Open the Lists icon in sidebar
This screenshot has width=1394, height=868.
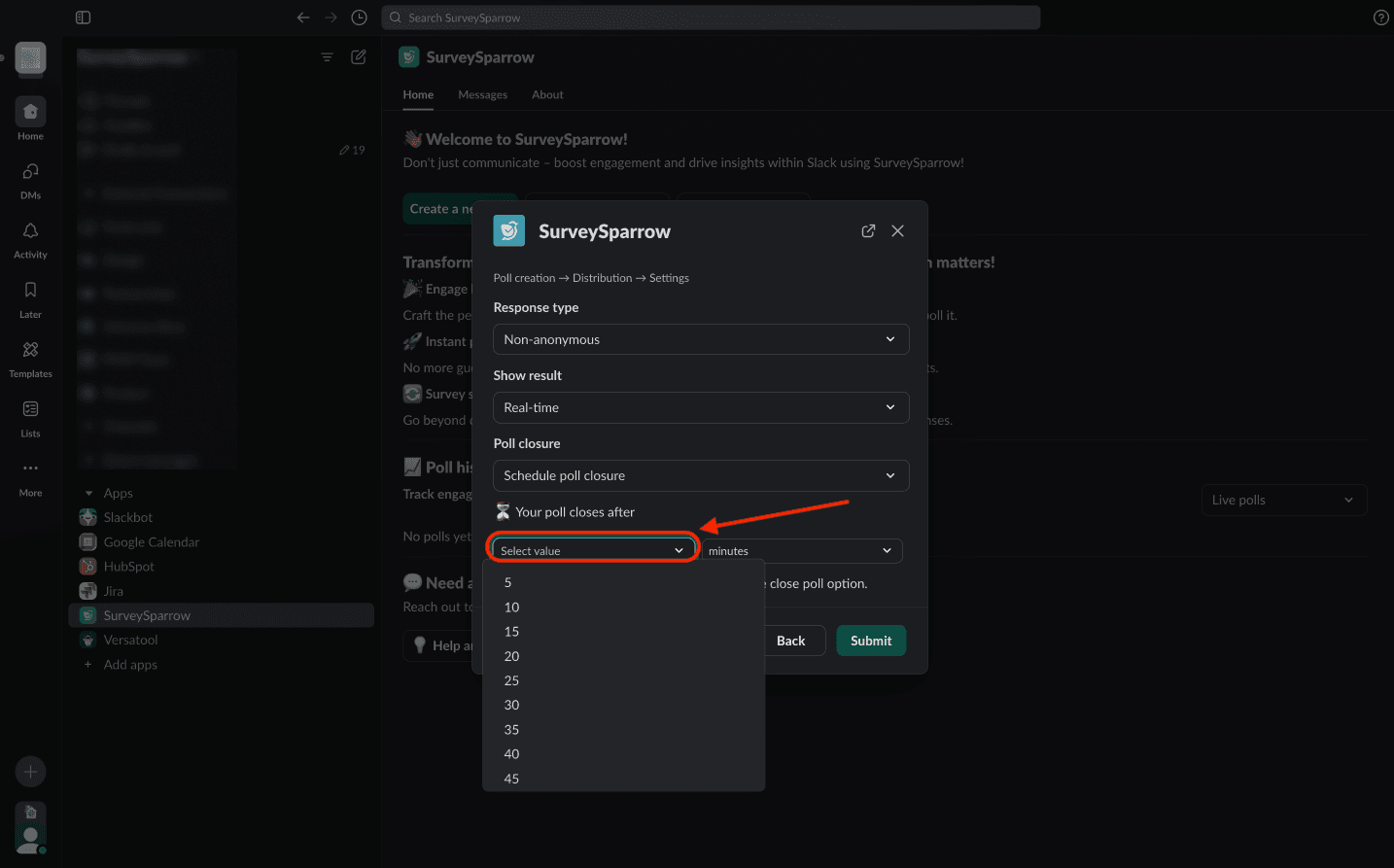click(x=30, y=409)
